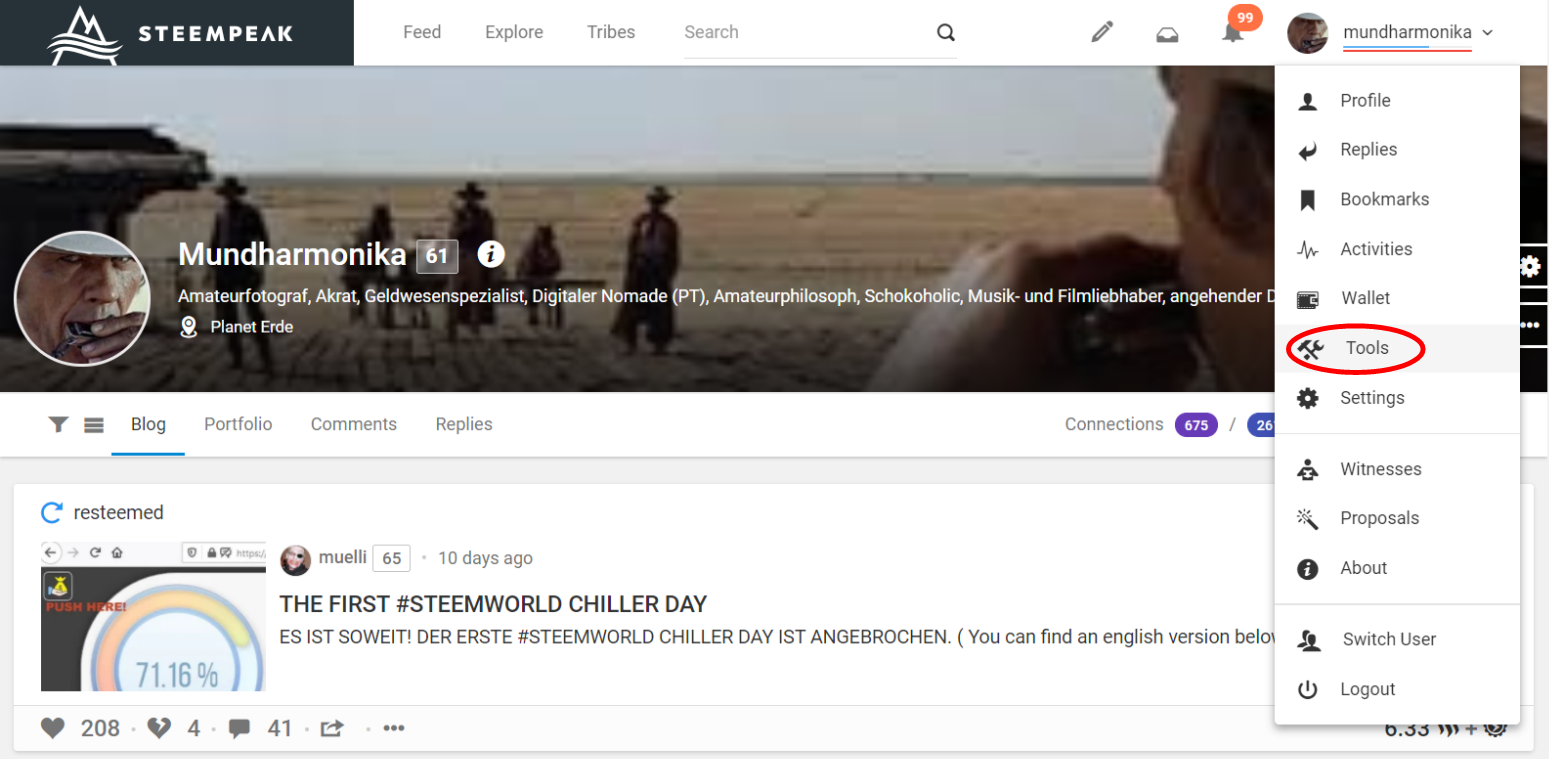Switch to the Comments tab

coord(354,424)
